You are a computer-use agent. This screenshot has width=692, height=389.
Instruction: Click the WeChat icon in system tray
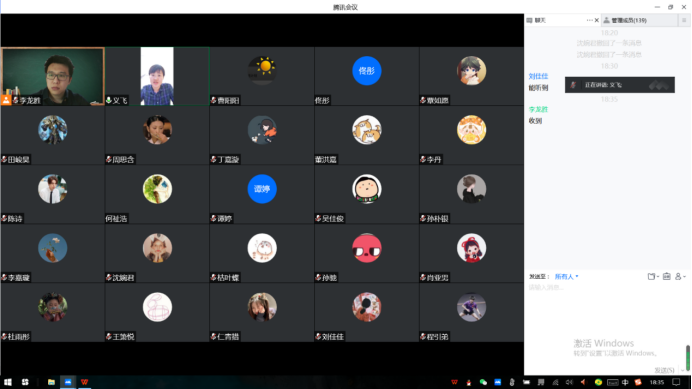point(483,382)
